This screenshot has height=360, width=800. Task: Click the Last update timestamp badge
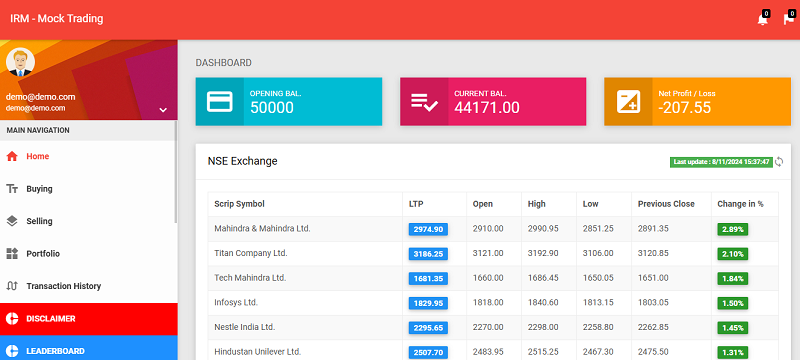click(721, 162)
